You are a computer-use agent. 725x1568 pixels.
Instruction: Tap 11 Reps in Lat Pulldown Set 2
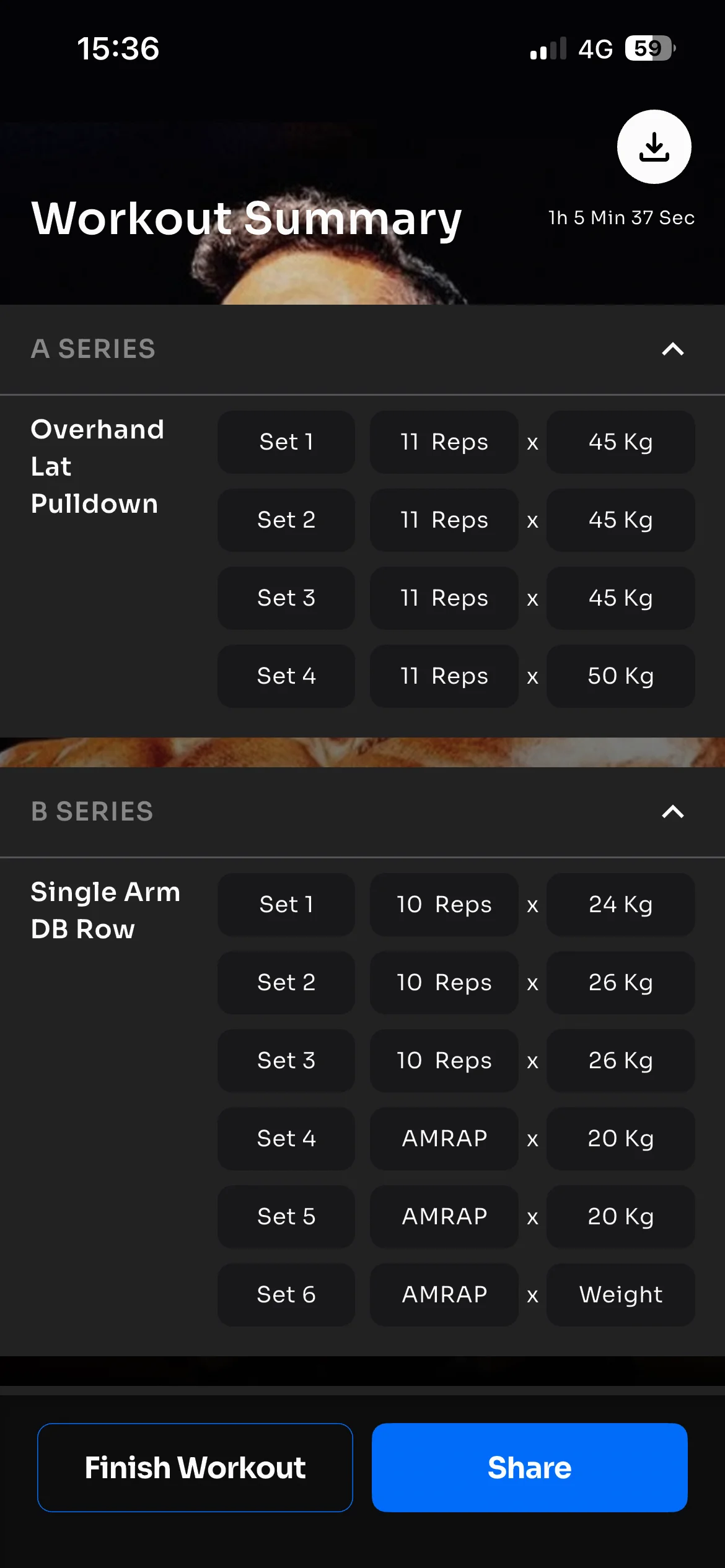tap(444, 520)
